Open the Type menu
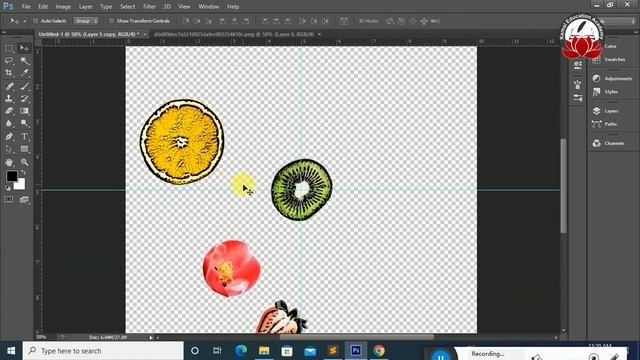Screen dimensions: 640x360 106,7
